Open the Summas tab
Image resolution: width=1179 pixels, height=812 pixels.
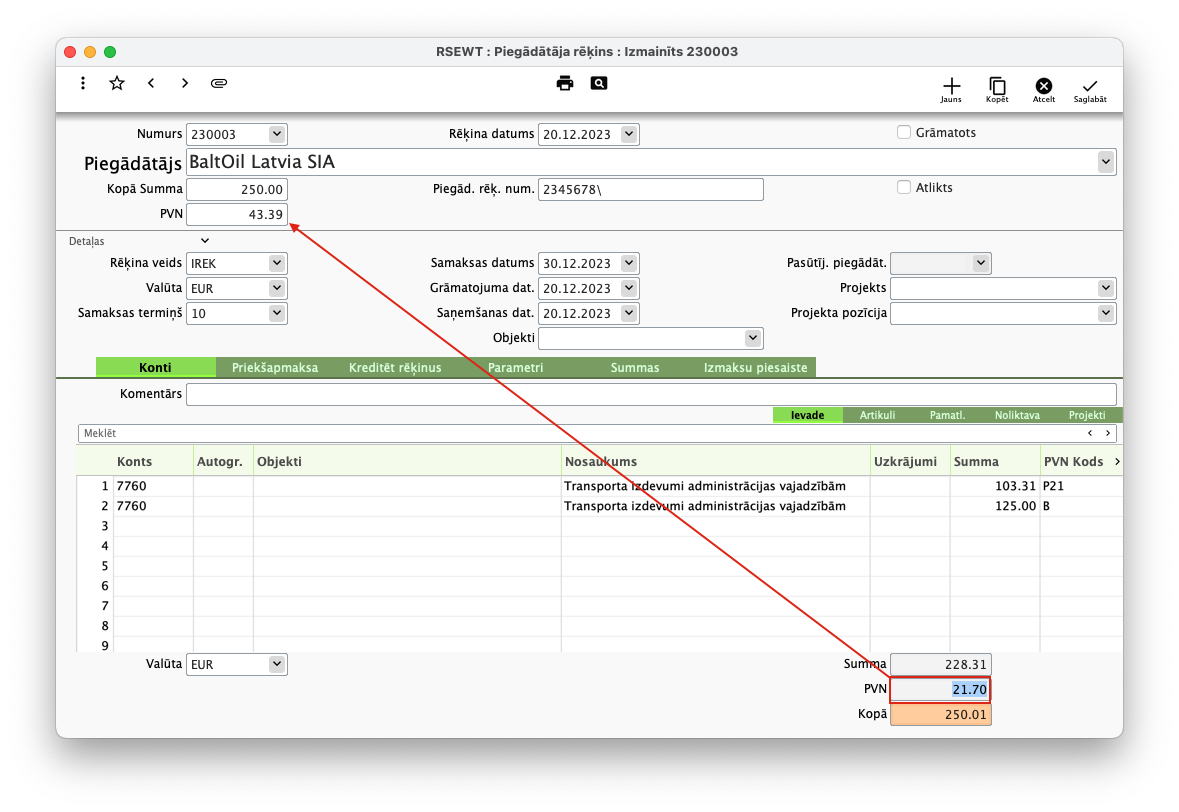pyautogui.click(x=635, y=368)
